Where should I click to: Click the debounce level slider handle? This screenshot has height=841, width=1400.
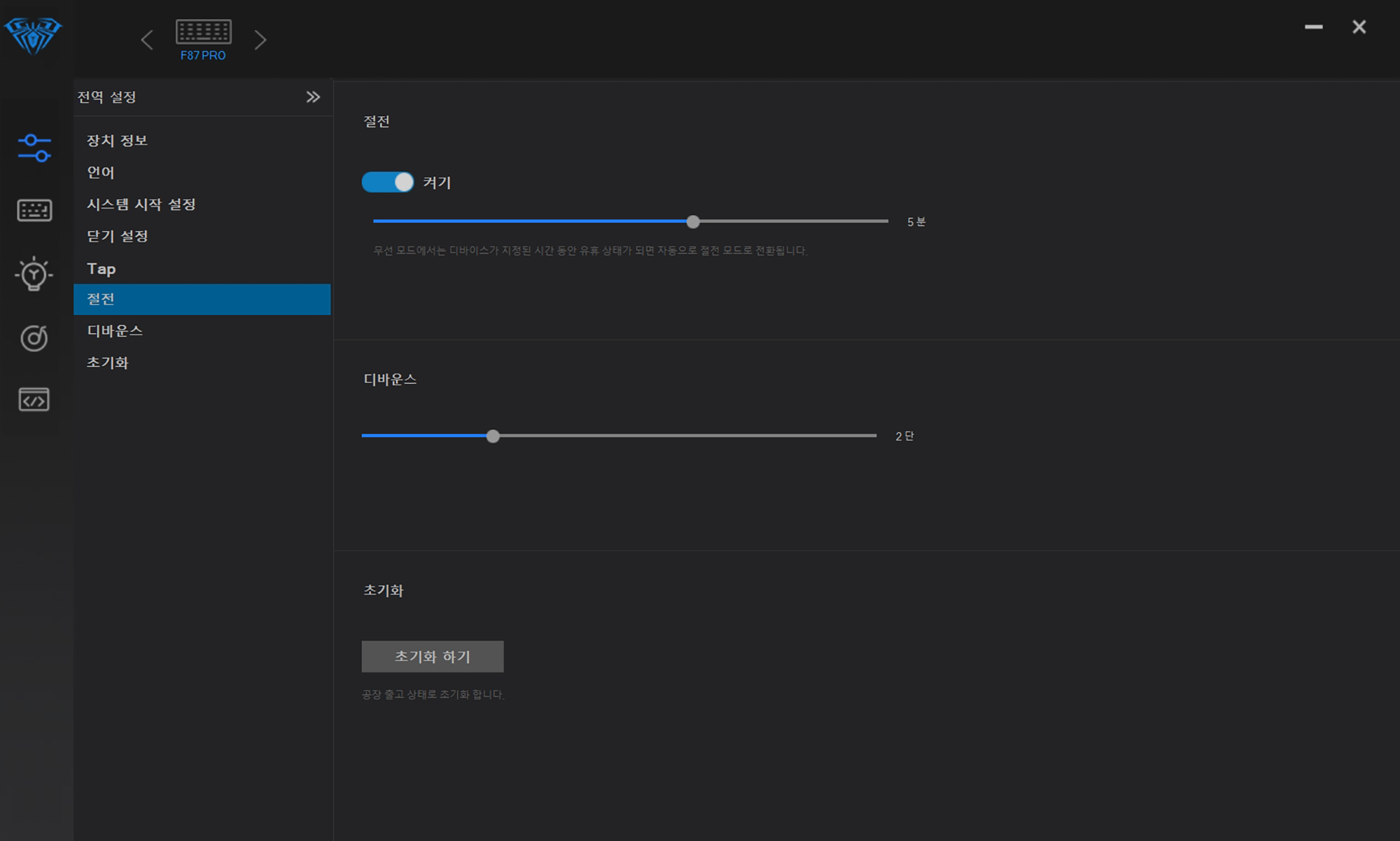coord(493,436)
